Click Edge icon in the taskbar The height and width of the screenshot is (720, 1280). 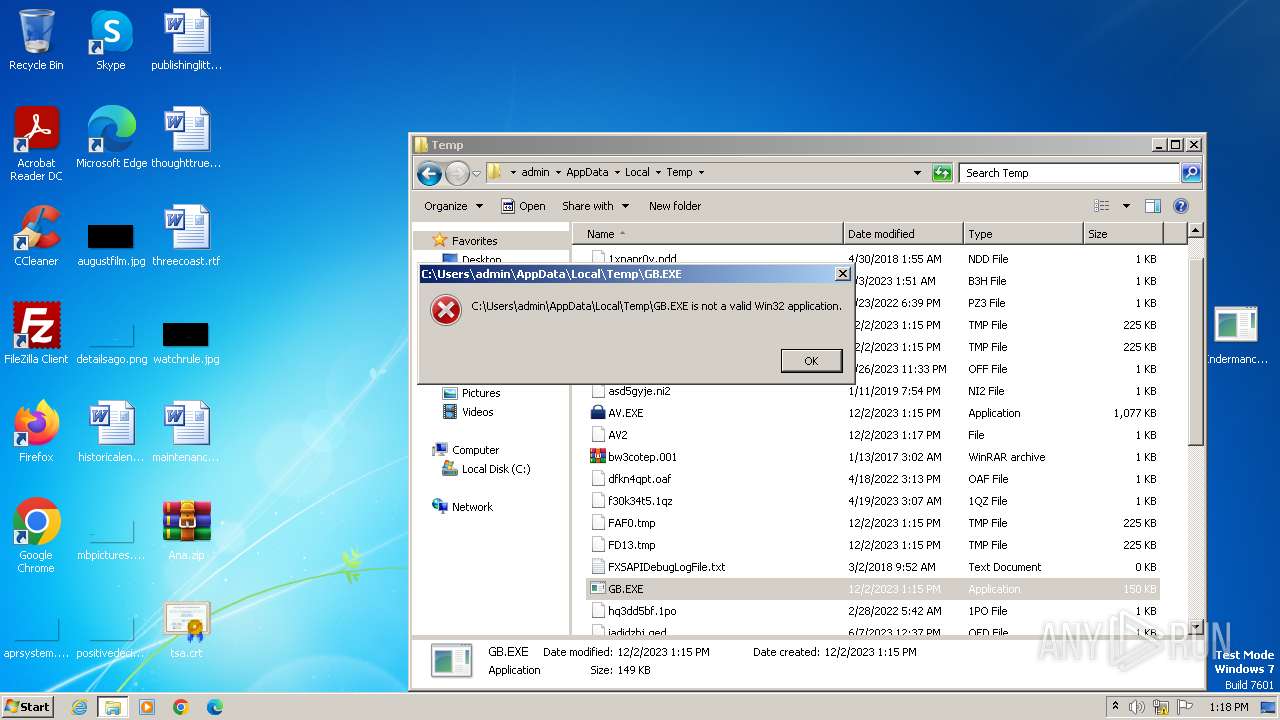click(x=214, y=707)
